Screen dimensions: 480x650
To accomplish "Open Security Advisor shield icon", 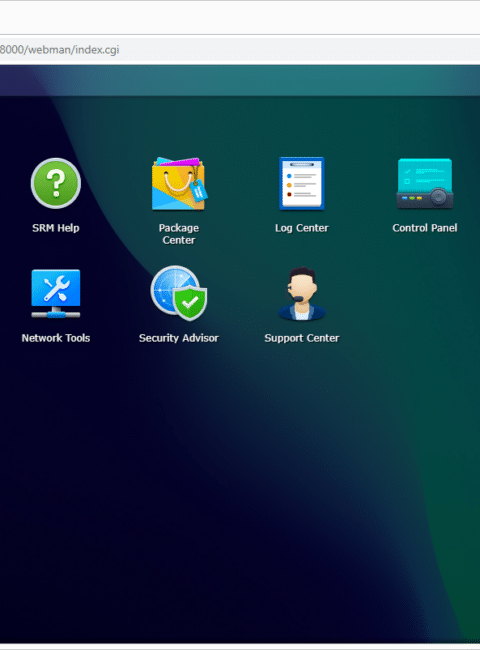I will point(179,293).
